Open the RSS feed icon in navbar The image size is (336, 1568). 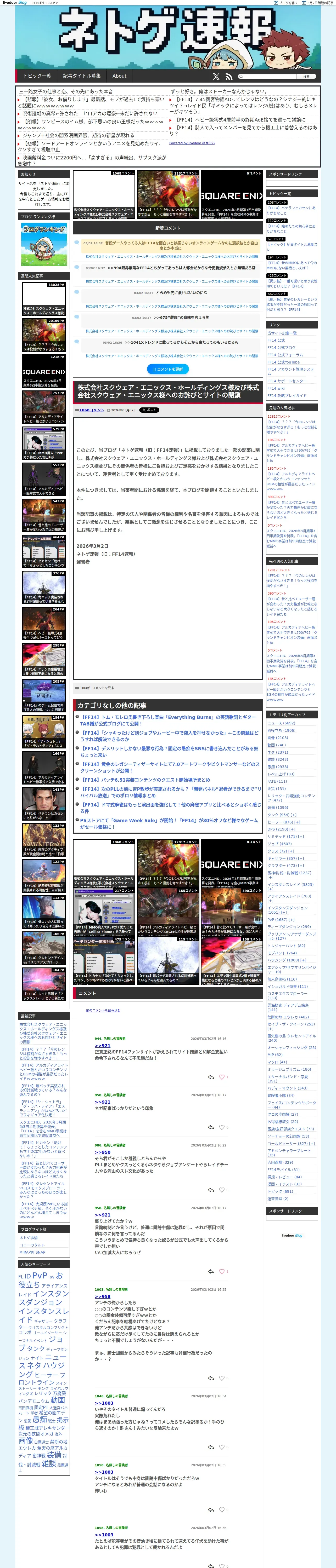[x=229, y=77]
